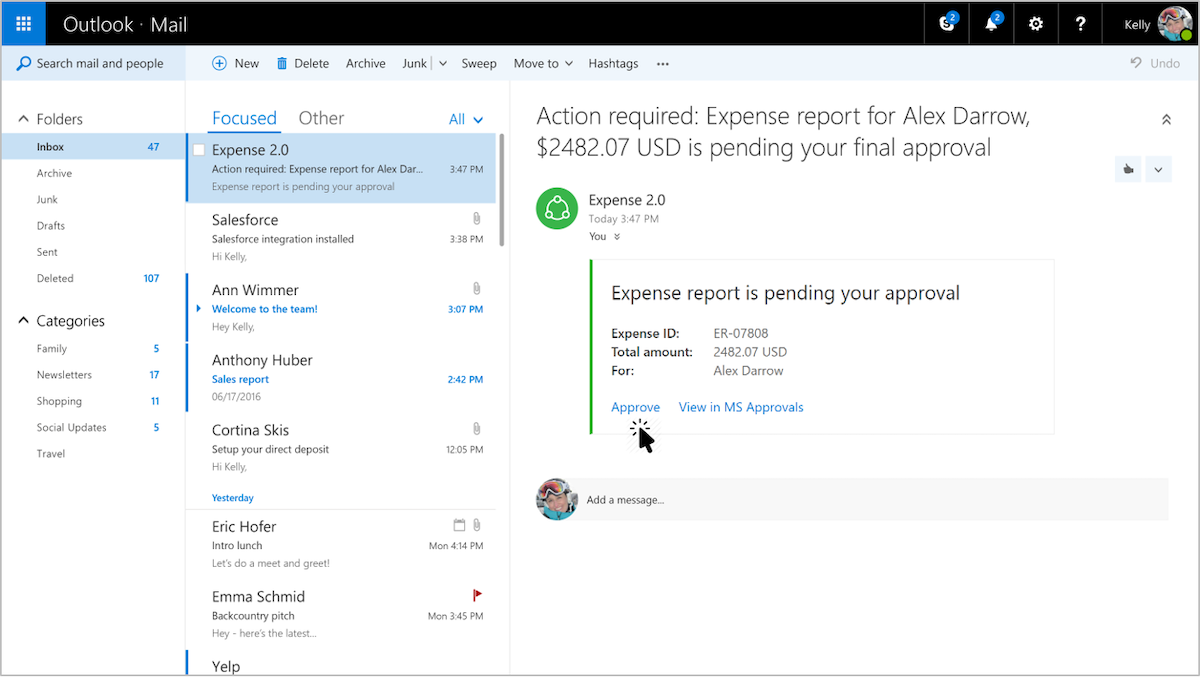Switch to the Focused tab

coord(244,118)
